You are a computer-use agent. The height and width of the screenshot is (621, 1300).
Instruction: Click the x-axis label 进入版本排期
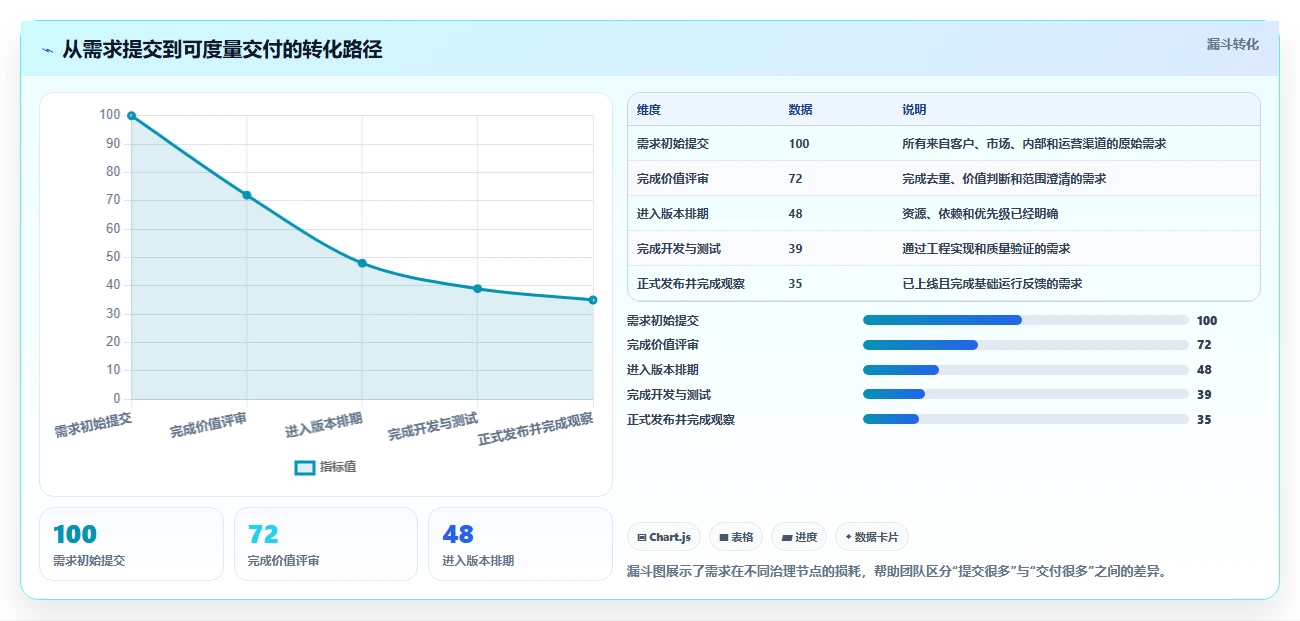324,424
